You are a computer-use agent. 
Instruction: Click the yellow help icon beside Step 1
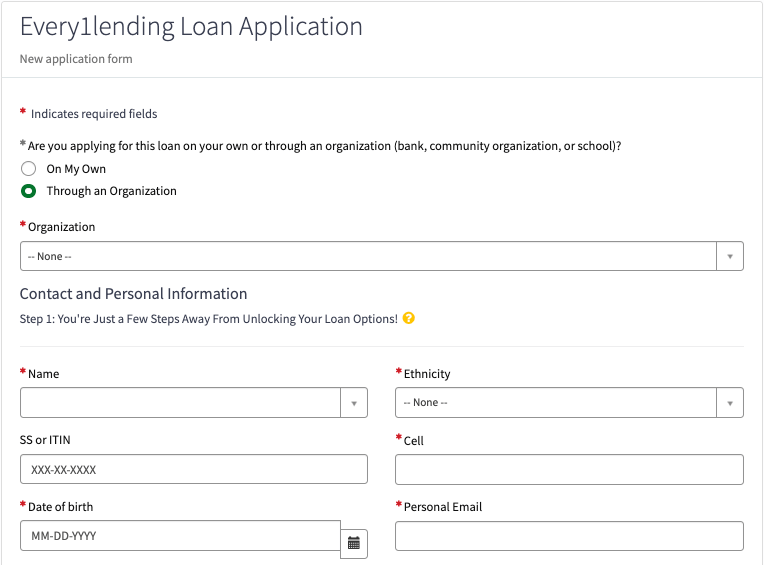click(x=409, y=319)
